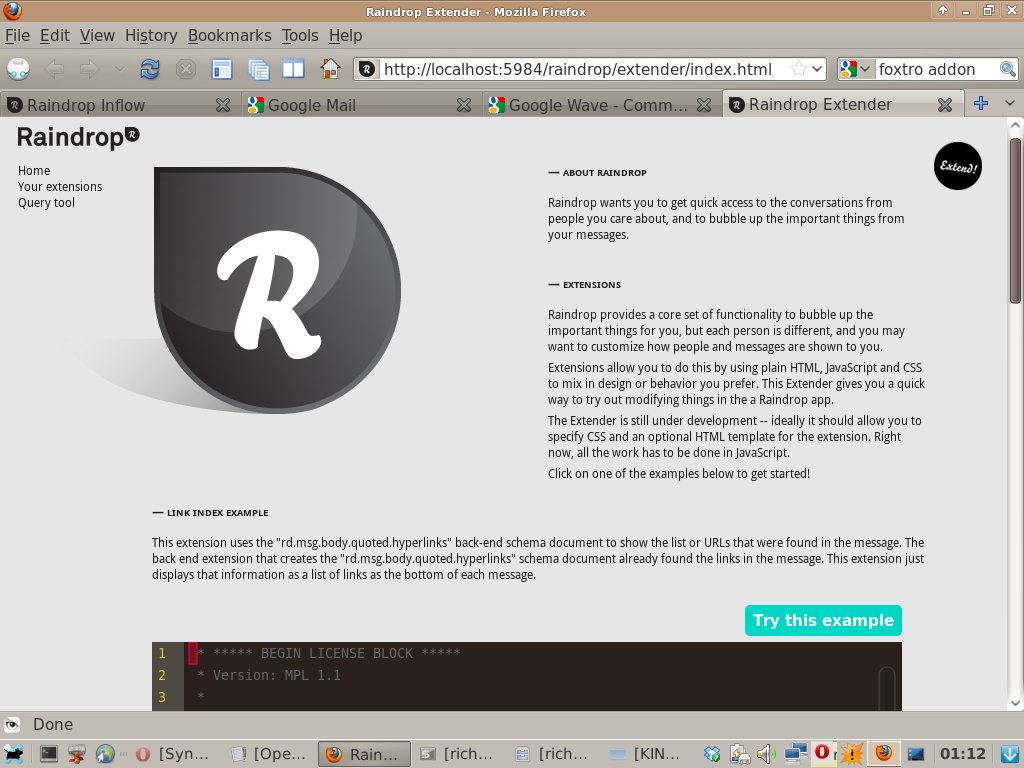Reload the page with the refresh icon
The width and height of the screenshot is (1024, 768).
click(x=150, y=69)
